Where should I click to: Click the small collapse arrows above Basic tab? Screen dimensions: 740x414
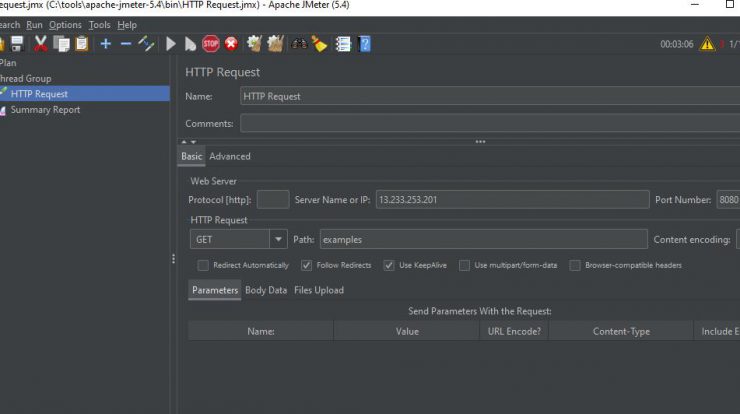pyautogui.click(x=188, y=142)
